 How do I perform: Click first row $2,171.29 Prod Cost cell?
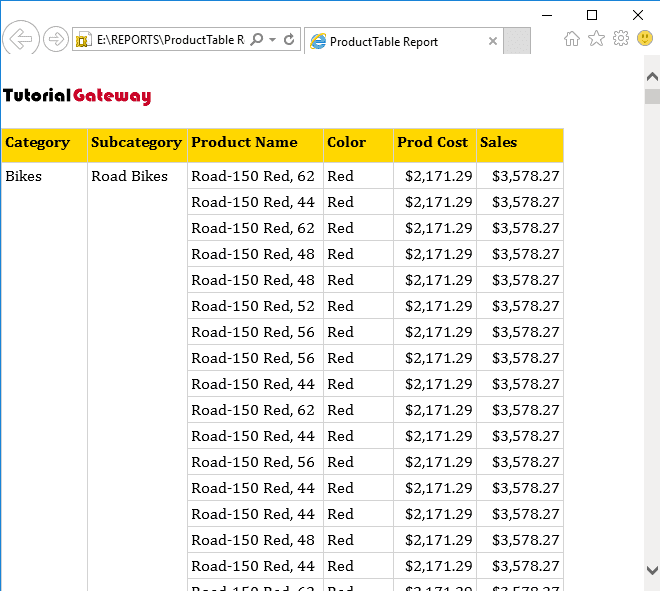(435, 176)
